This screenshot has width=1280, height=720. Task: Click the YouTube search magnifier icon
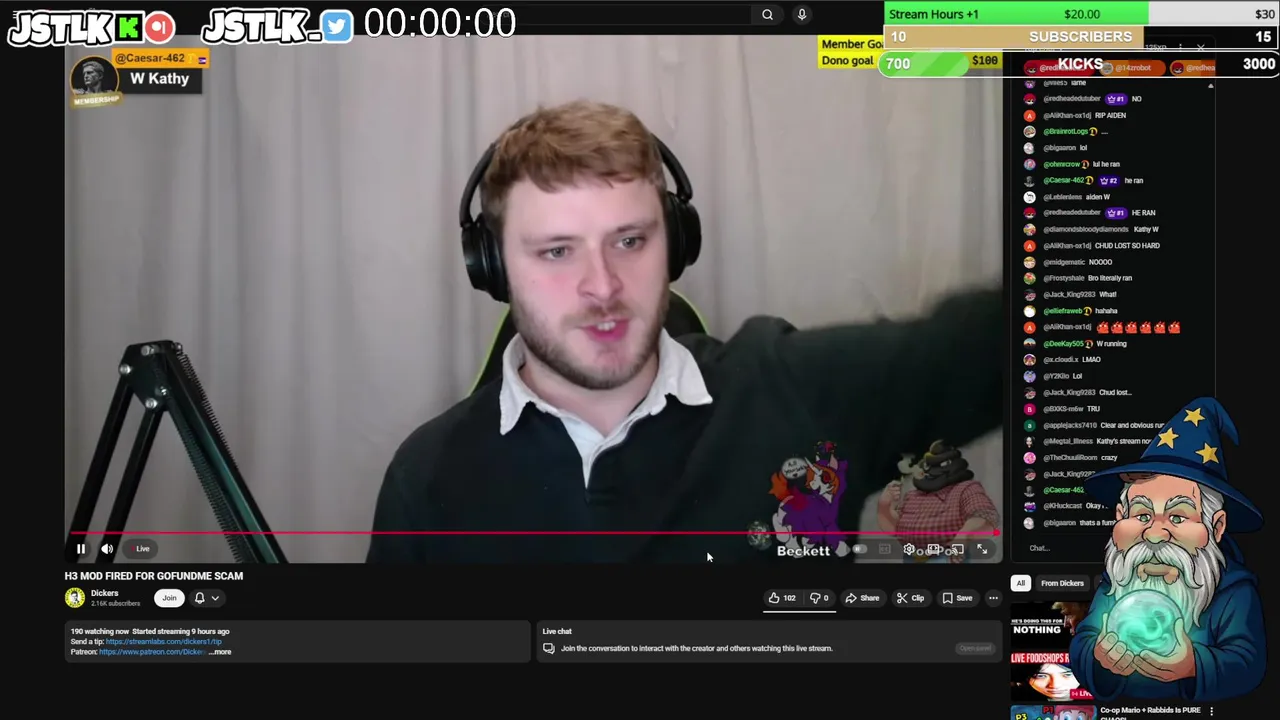pyautogui.click(x=767, y=14)
